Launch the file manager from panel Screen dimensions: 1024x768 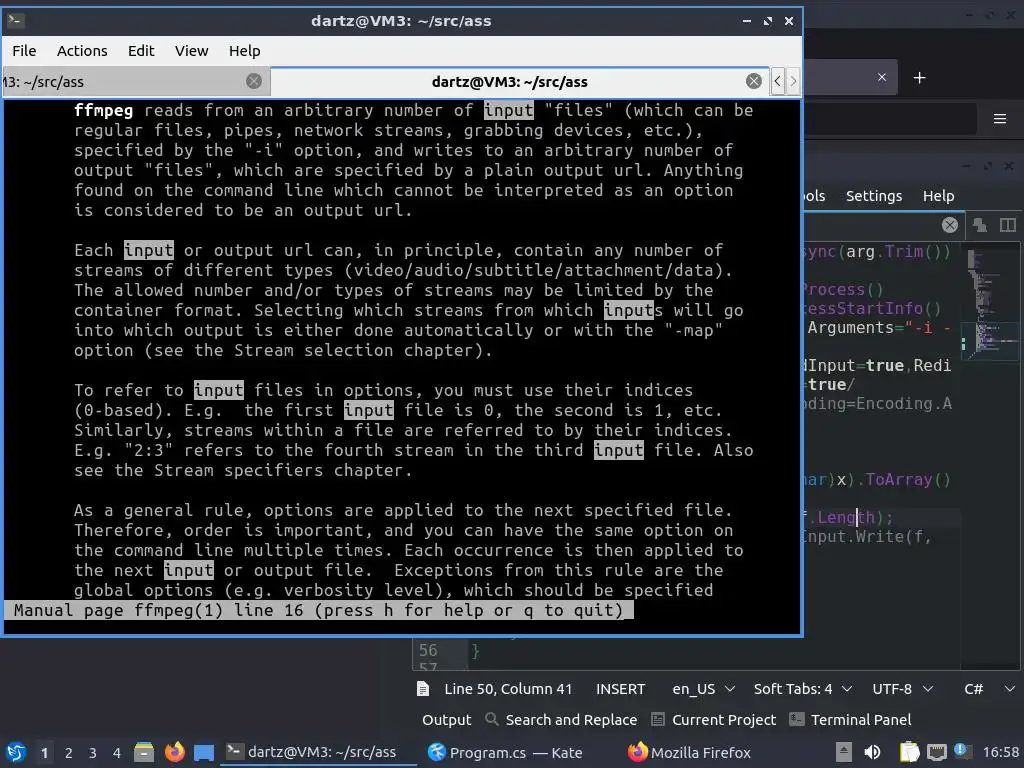pyautogui.click(x=144, y=752)
